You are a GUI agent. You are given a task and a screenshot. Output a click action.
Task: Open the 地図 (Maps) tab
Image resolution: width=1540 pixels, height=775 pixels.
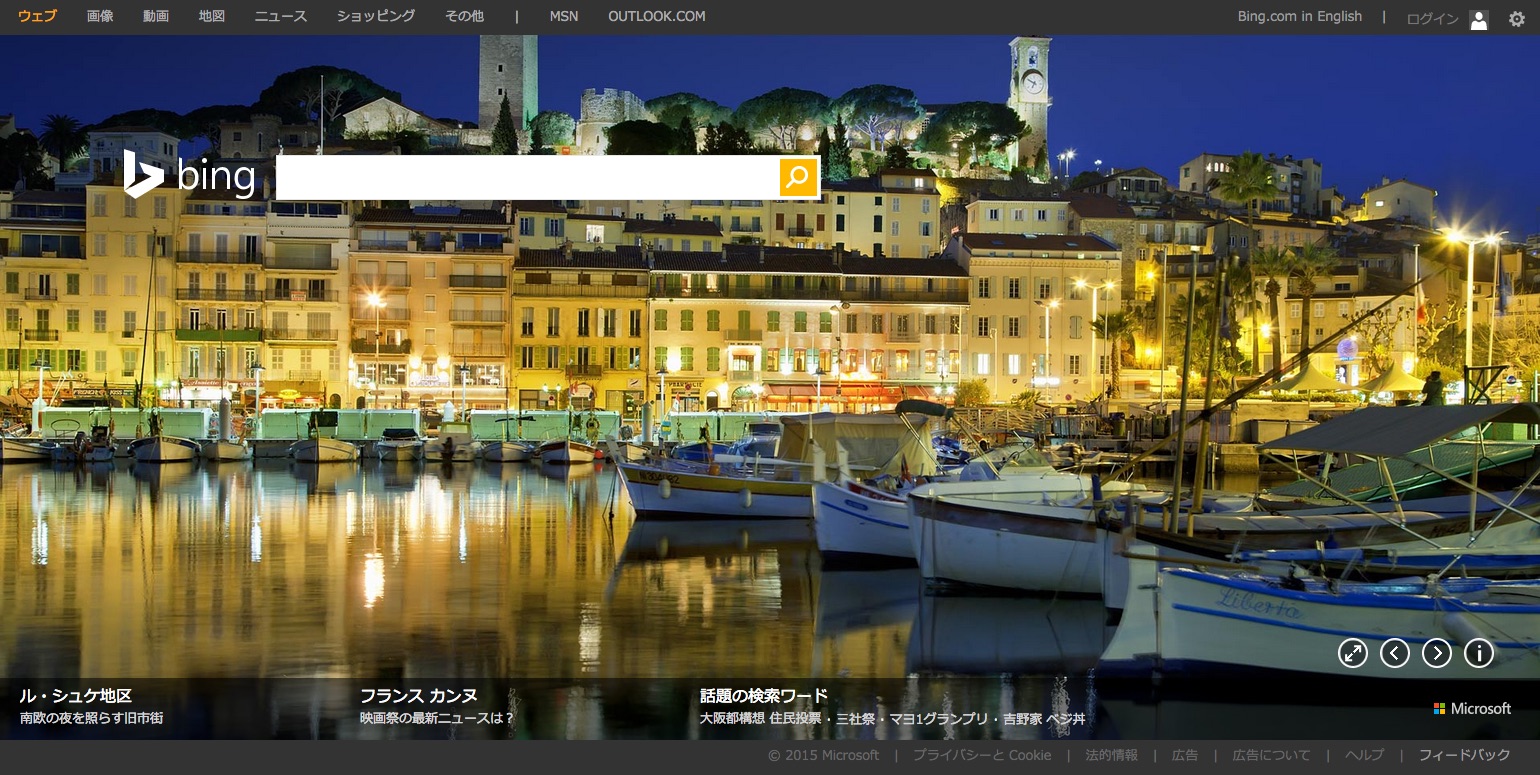(212, 17)
